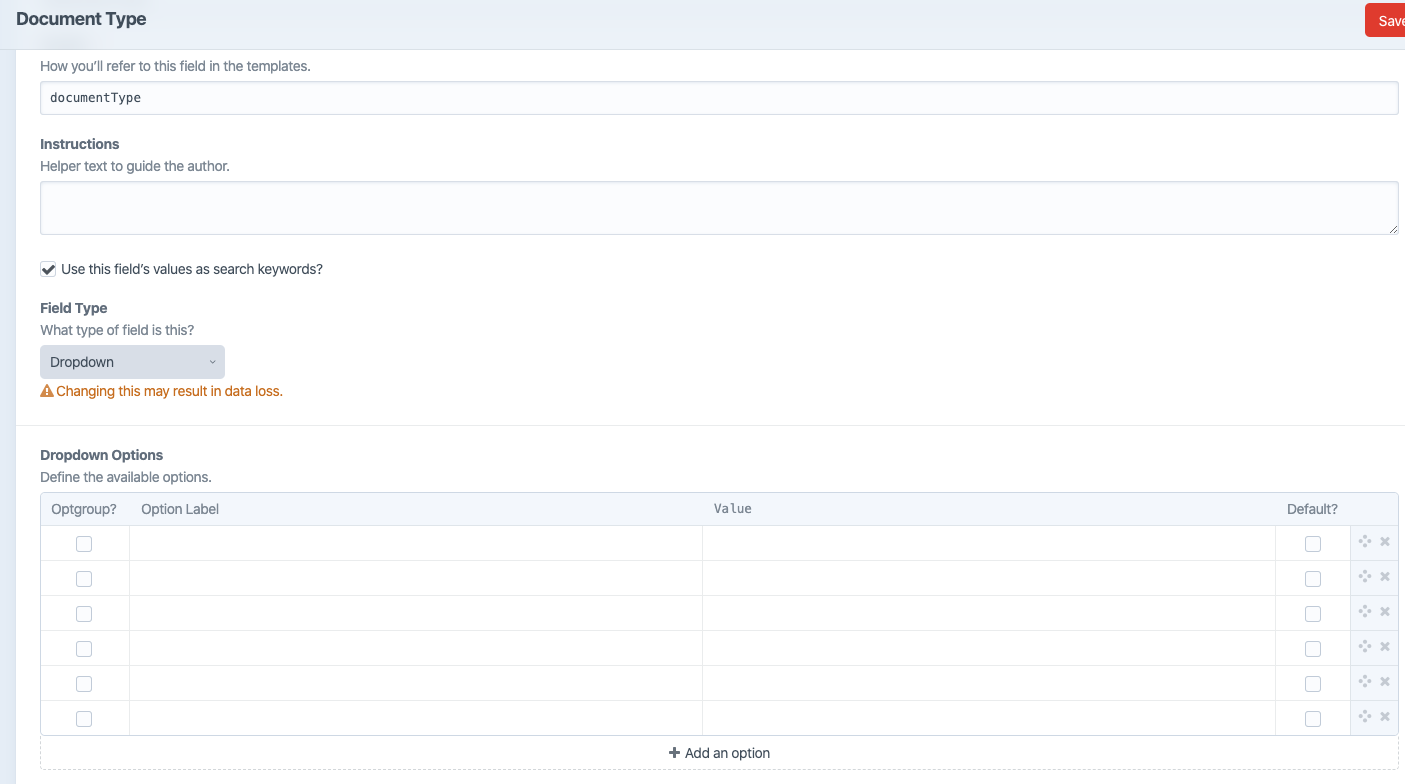Viewport: 1405px width, 784px height.
Task: Open the Field Type dropdown
Action: tap(132, 361)
